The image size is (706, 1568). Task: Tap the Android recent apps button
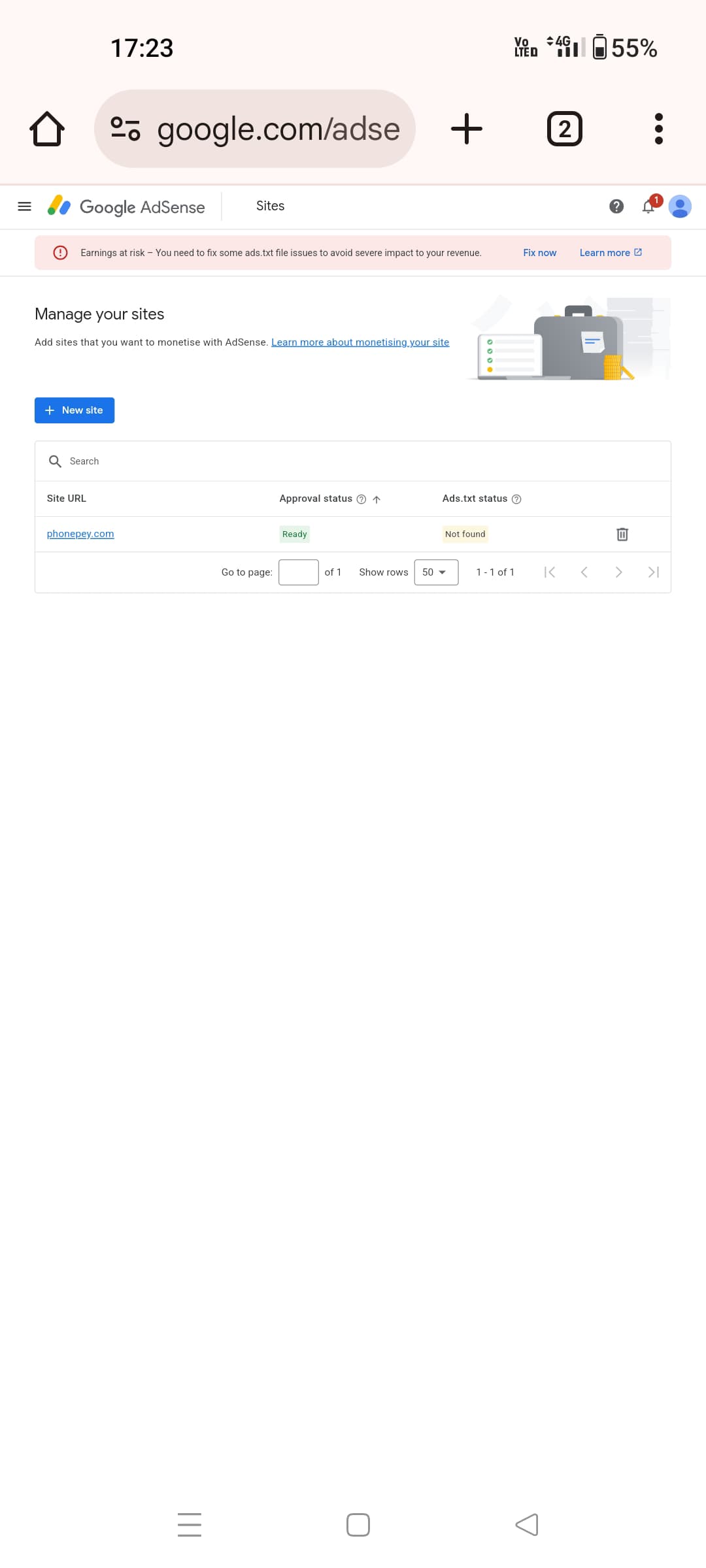coord(190,1525)
